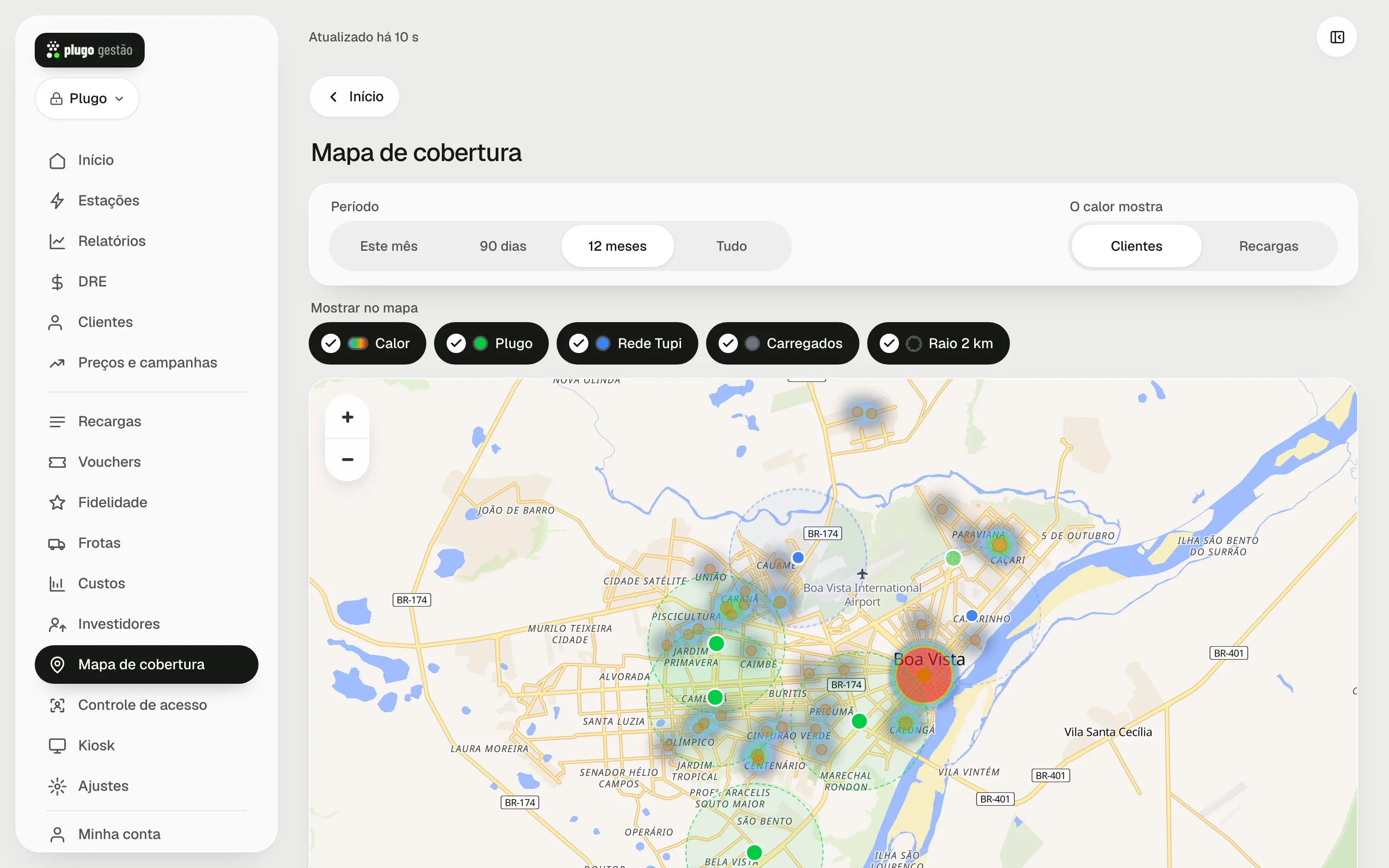Toggle the Calor map layer
Viewport: 1389px width, 868px height.
pos(368,343)
